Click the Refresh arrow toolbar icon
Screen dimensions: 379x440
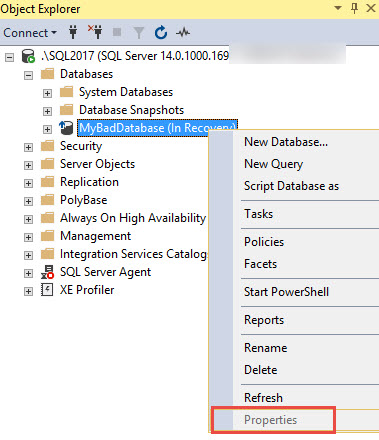(x=161, y=32)
